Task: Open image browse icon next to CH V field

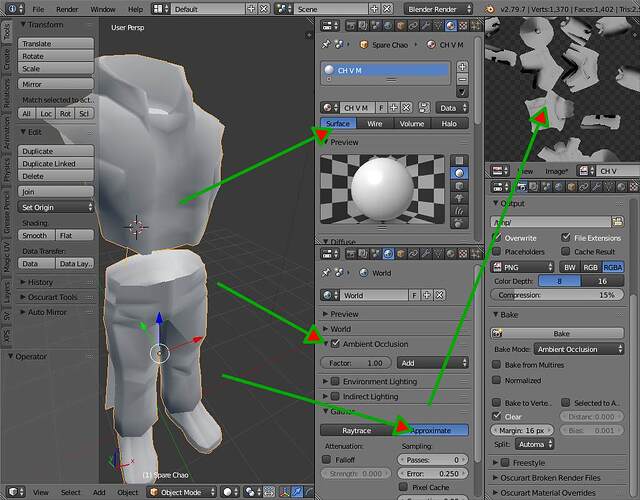Action: point(586,171)
